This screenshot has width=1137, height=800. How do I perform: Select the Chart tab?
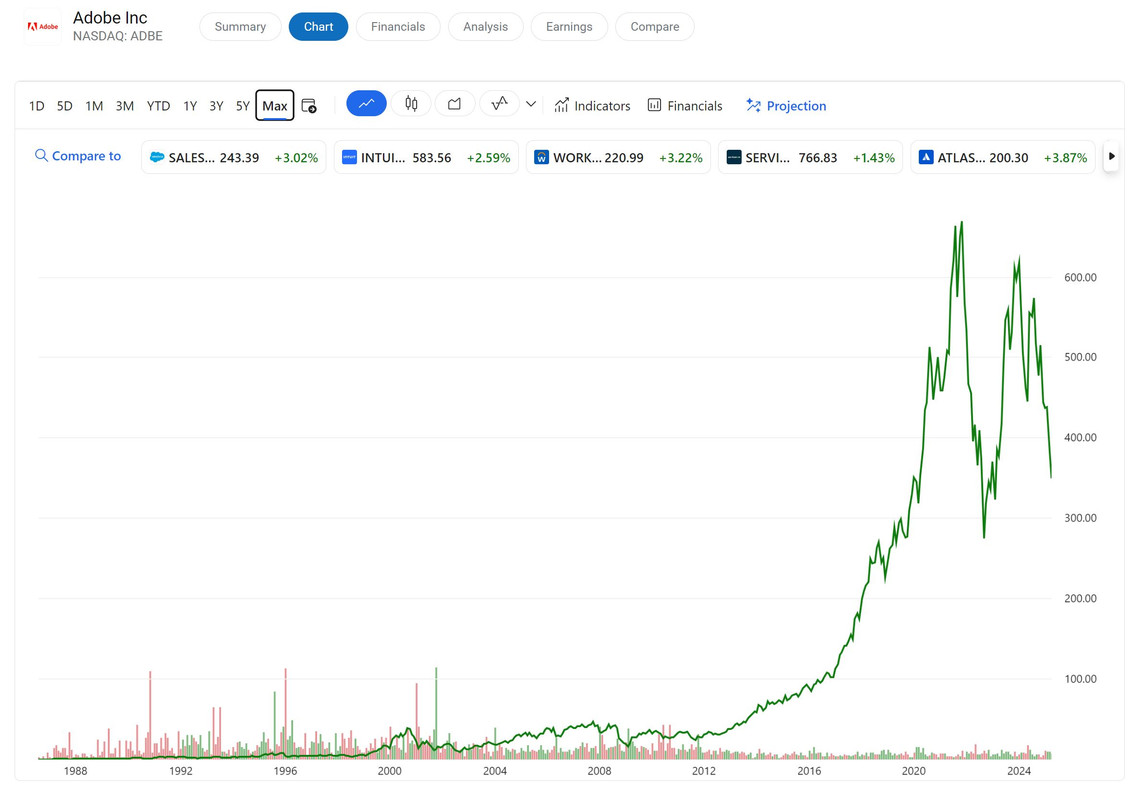318,27
